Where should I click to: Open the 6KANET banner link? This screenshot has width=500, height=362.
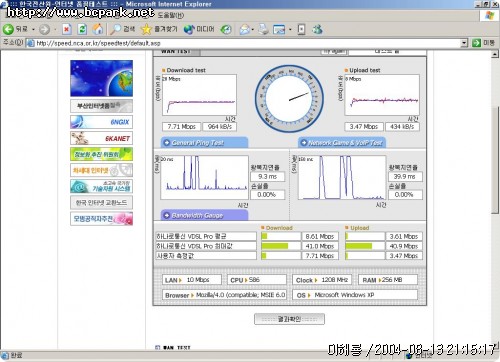point(101,138)
